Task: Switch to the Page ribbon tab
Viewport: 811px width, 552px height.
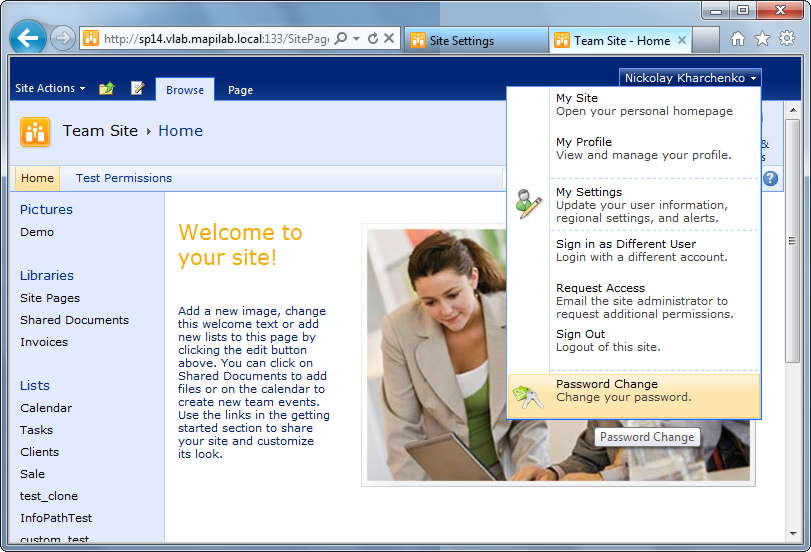Action: point(240,90)
